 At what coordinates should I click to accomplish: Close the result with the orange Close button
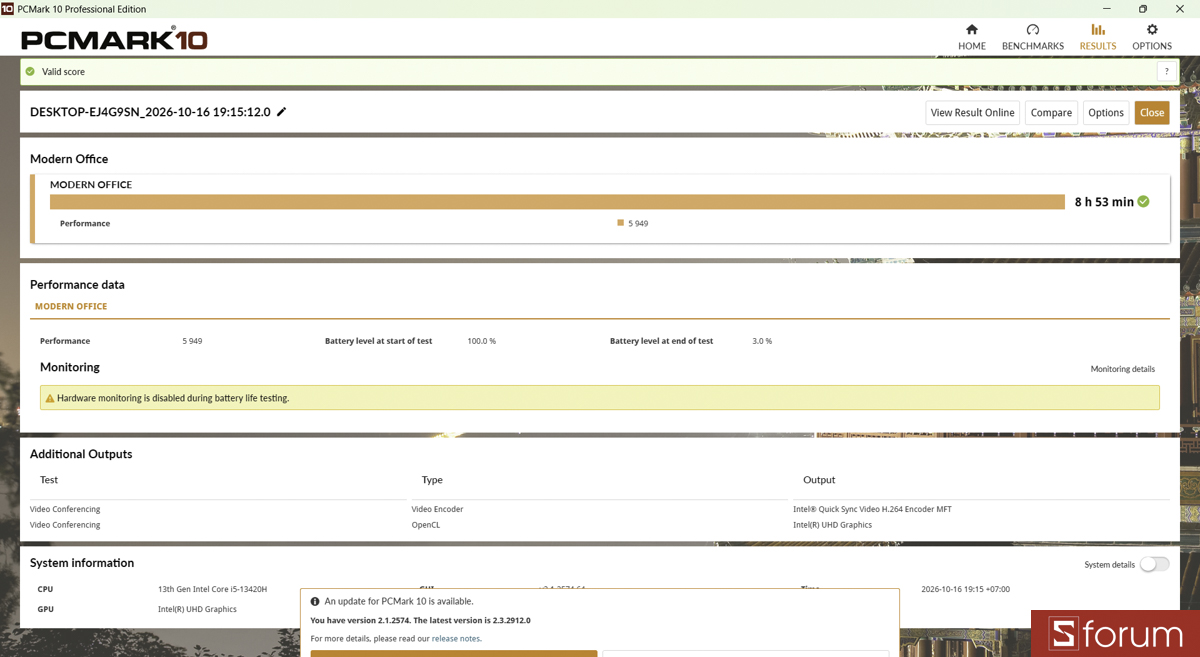point(1152,113)
